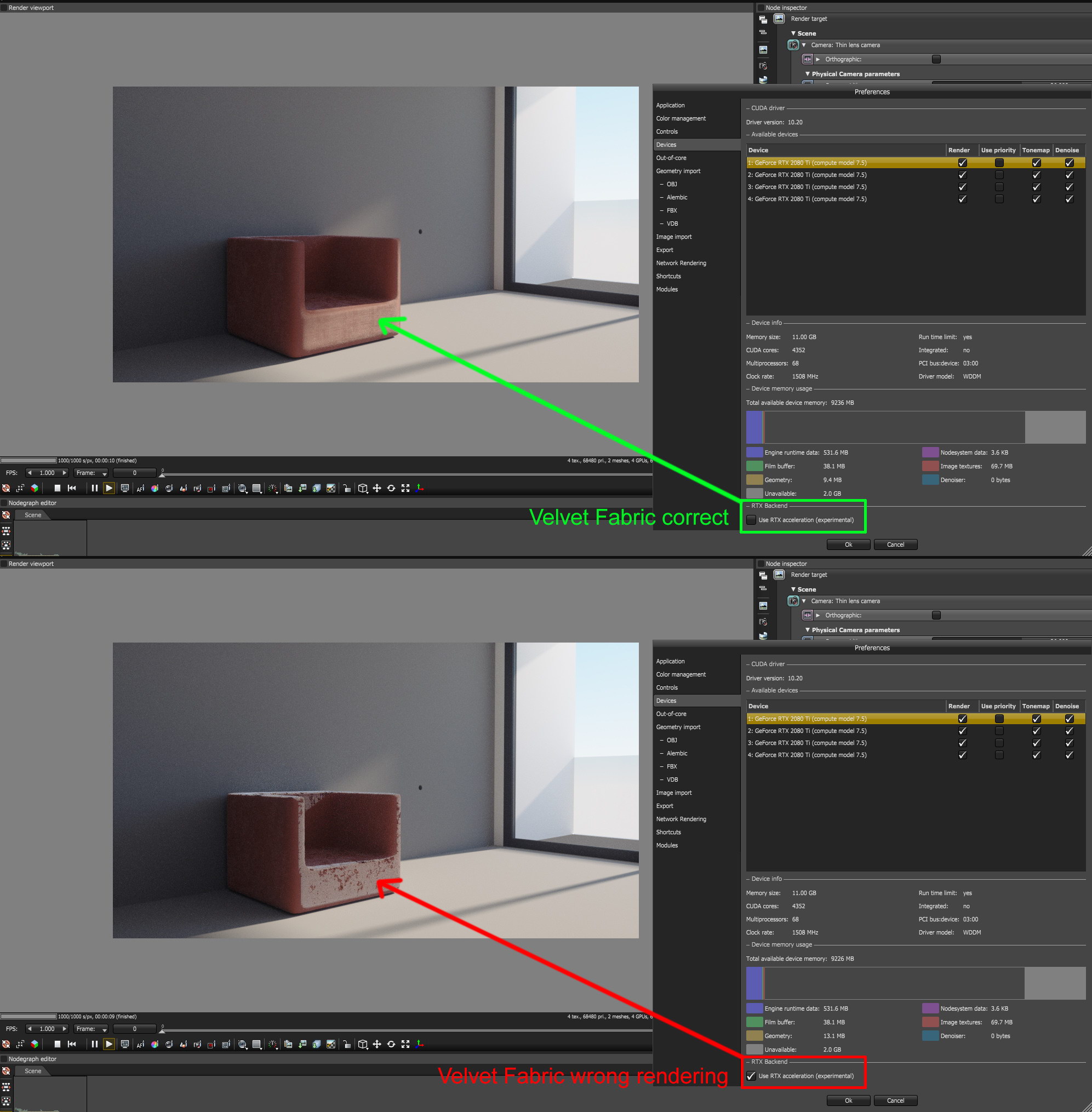Stop the render in the upper viewport toolbar
The height and width of the screenshot is (1112, 1092).
(x=58, y=488)
